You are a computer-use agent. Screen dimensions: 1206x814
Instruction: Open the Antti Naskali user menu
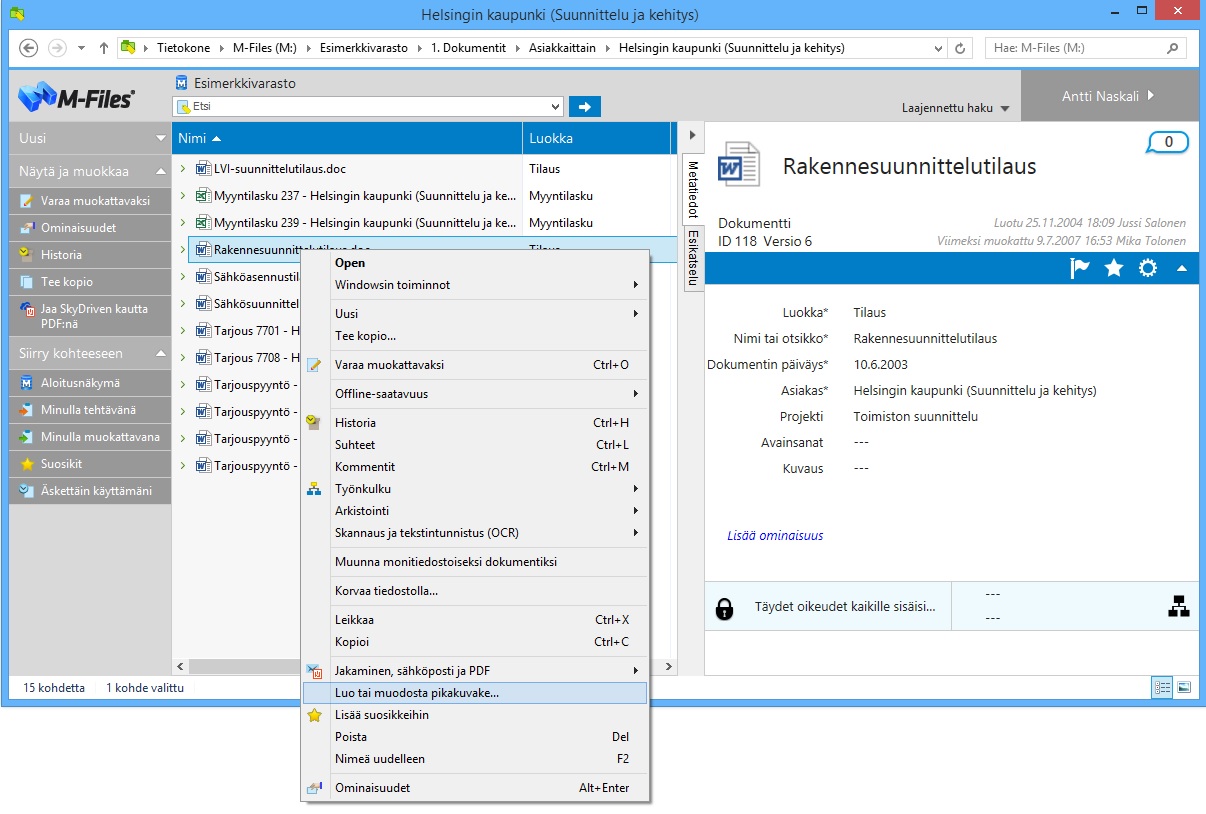click(x=1108, y=96)
